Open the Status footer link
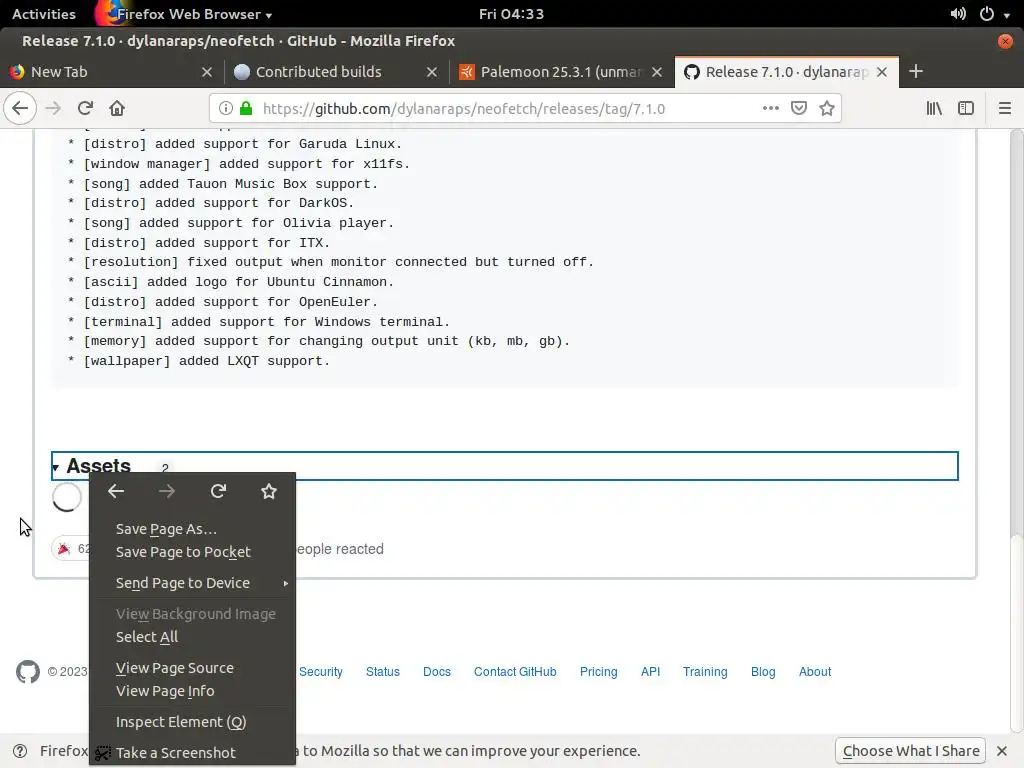 [x=383, y=672]
